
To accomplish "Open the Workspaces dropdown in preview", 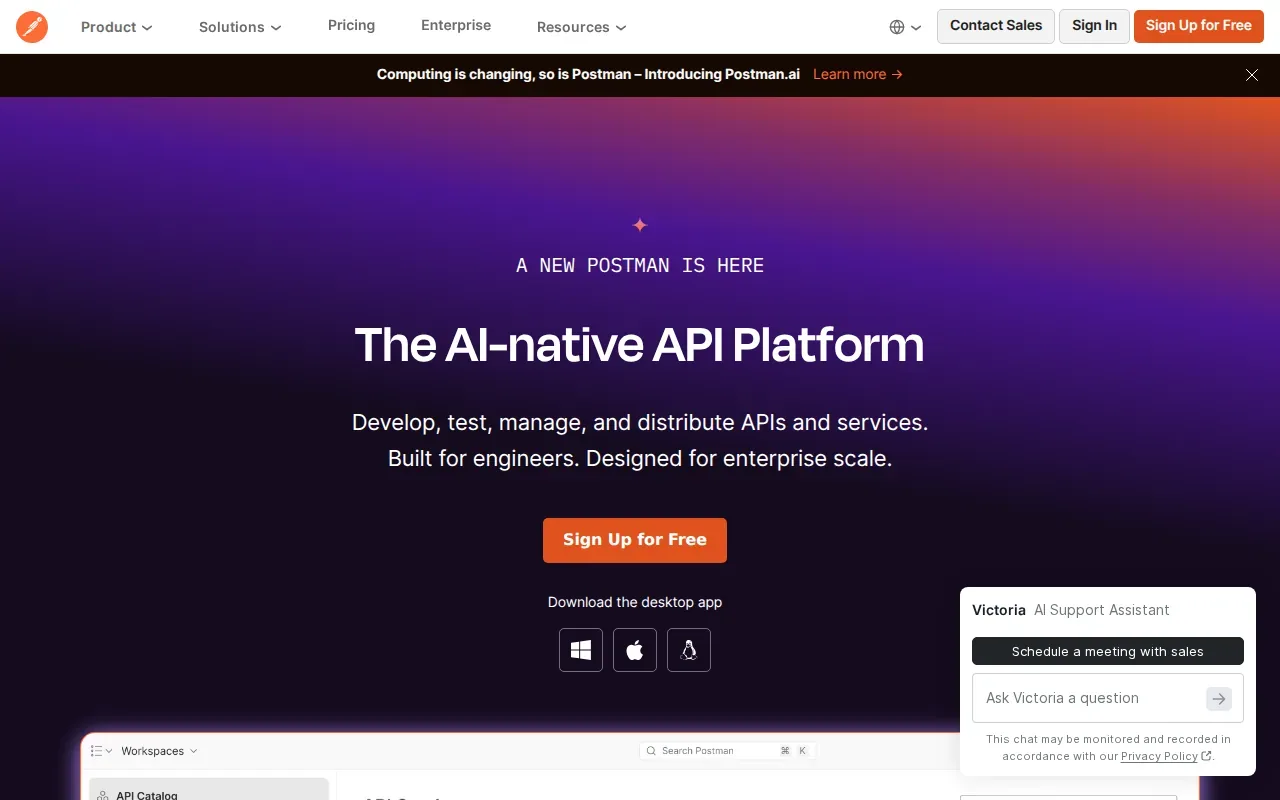I will (159, 751).
